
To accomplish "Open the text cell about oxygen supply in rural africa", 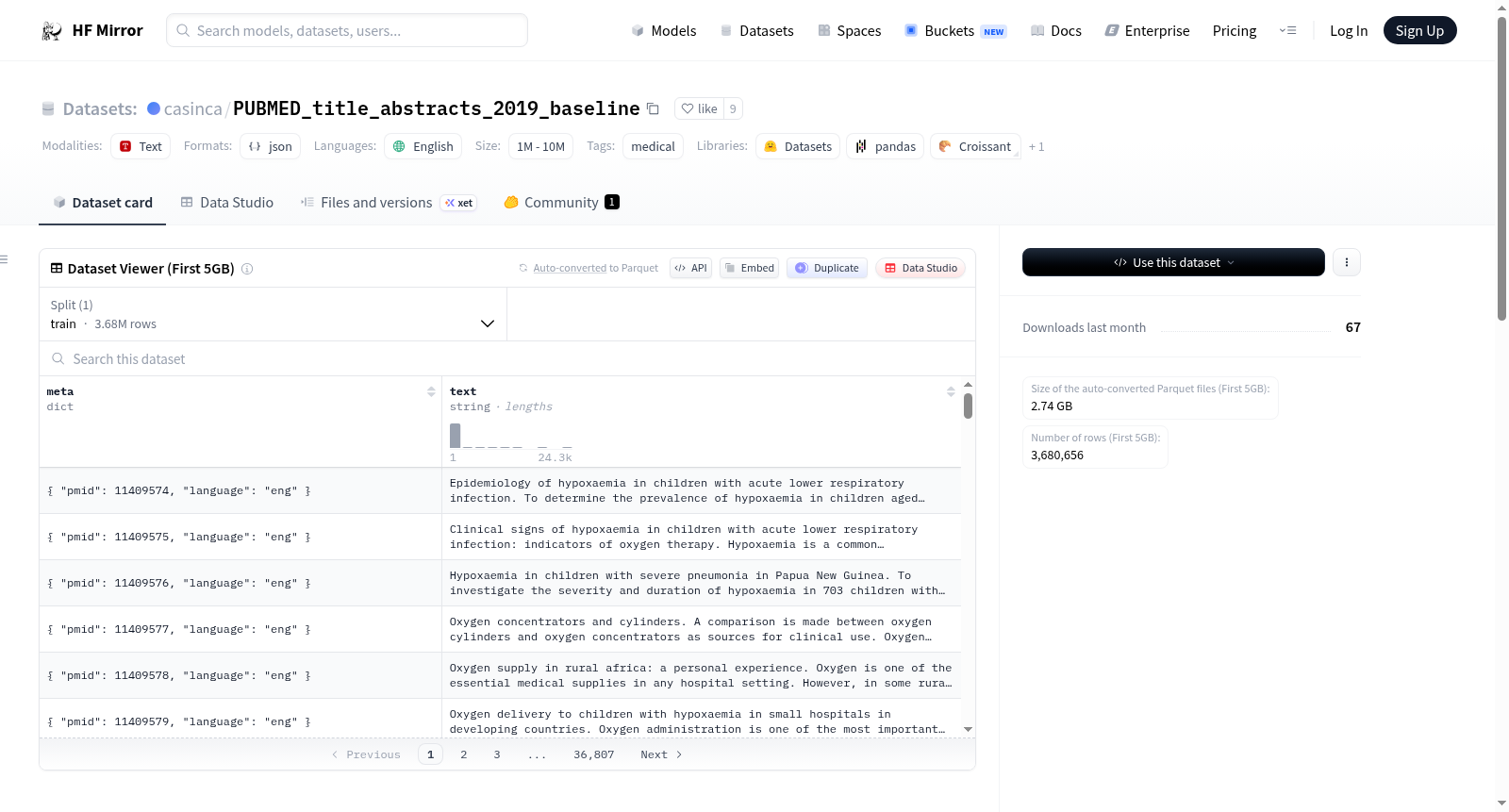I will pyautogui.click(x=701, y=675).
